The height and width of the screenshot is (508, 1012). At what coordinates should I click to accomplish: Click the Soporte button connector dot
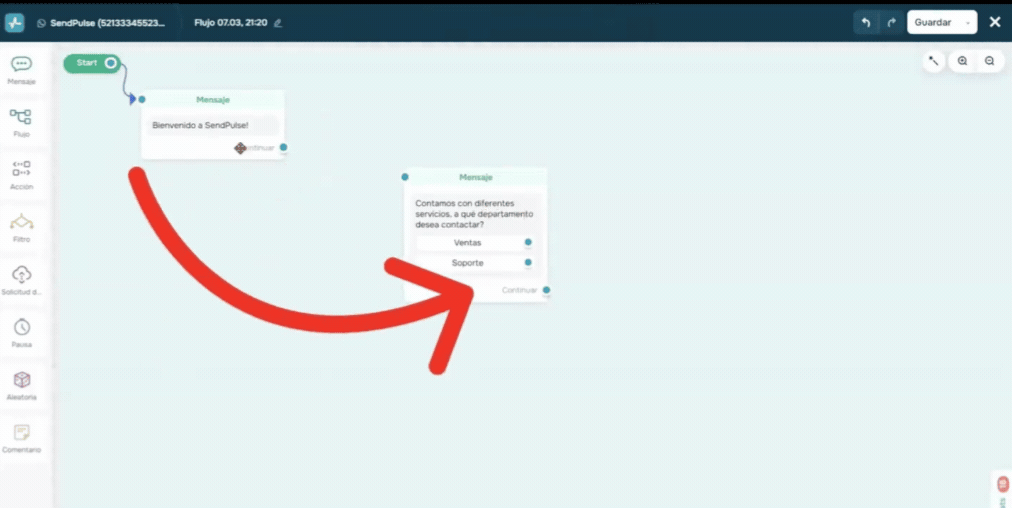pos(528,263)
